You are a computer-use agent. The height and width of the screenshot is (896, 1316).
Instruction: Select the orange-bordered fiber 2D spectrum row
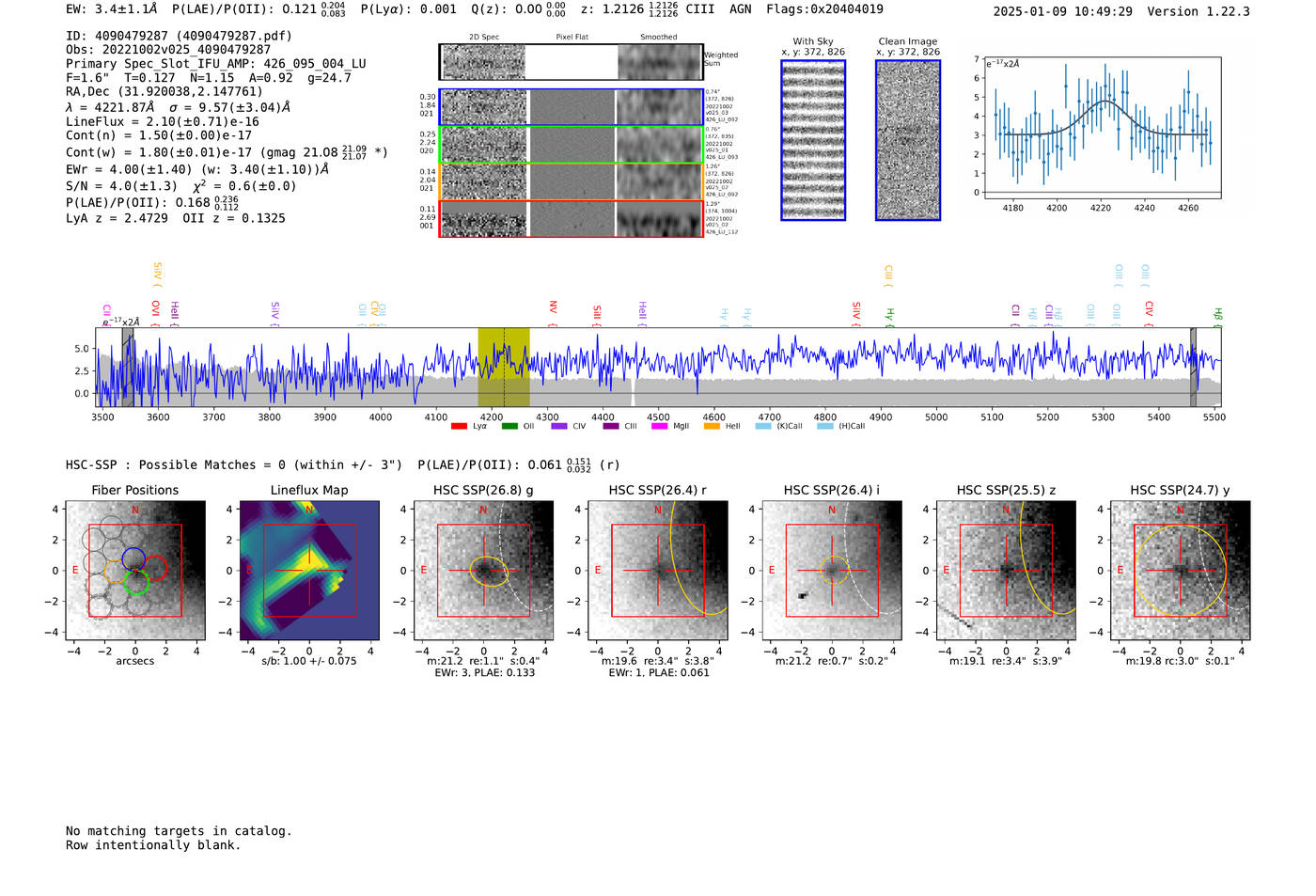(572, 181)
